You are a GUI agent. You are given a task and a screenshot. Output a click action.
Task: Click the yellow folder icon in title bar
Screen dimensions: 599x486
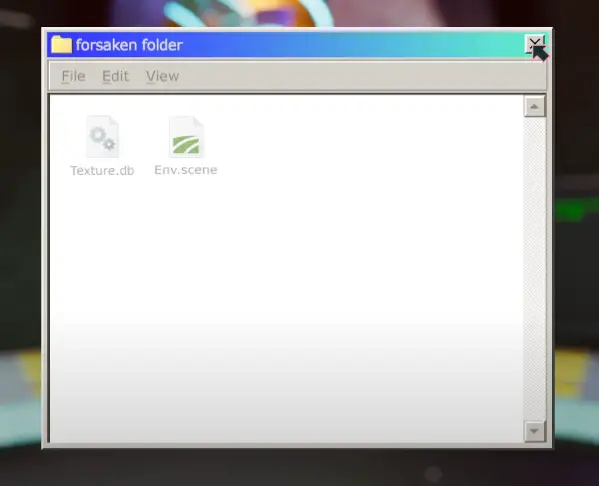pyautogui.click(x=62, y=45)
